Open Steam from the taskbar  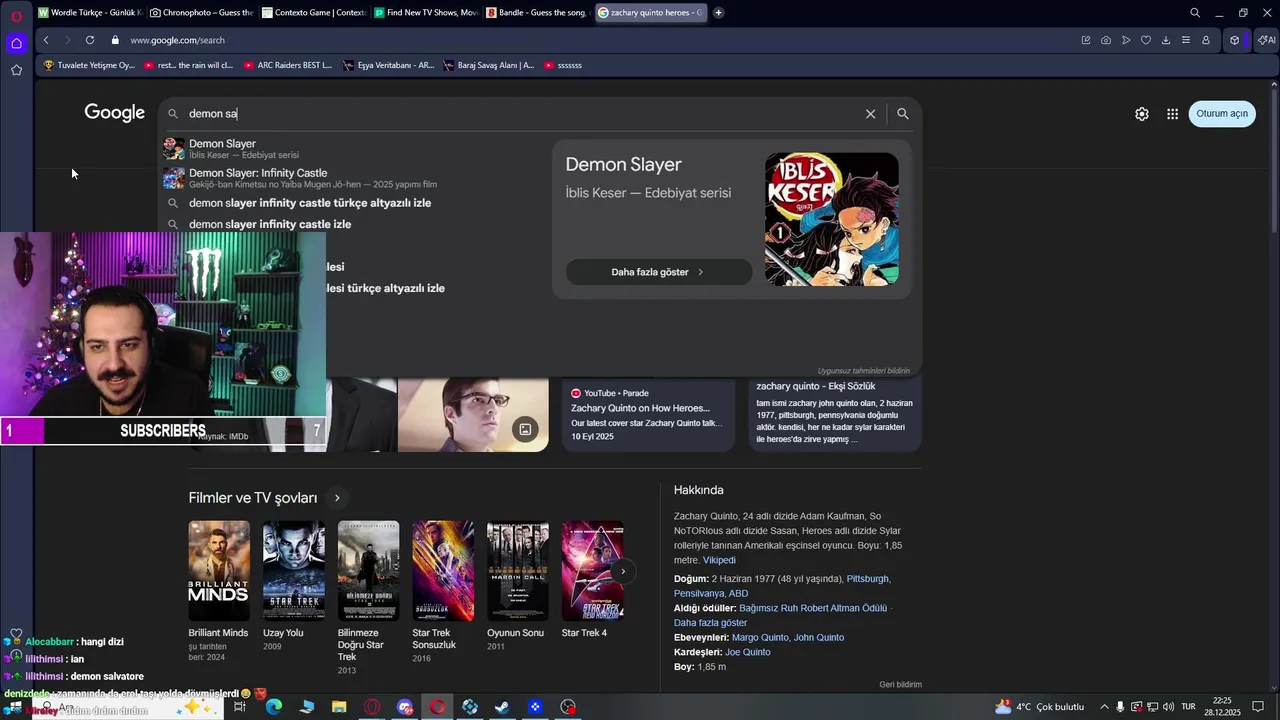click(502, 707)
